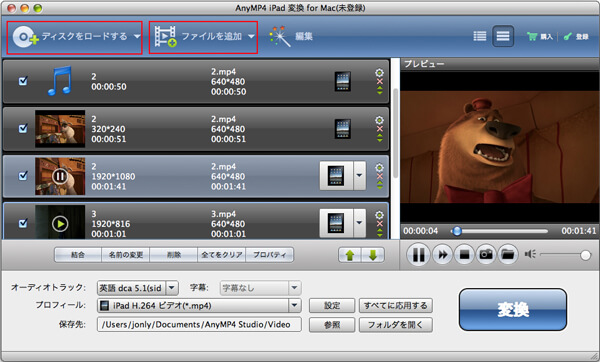Open the audio track dropdown
The image size is (600, 362).
172,287
